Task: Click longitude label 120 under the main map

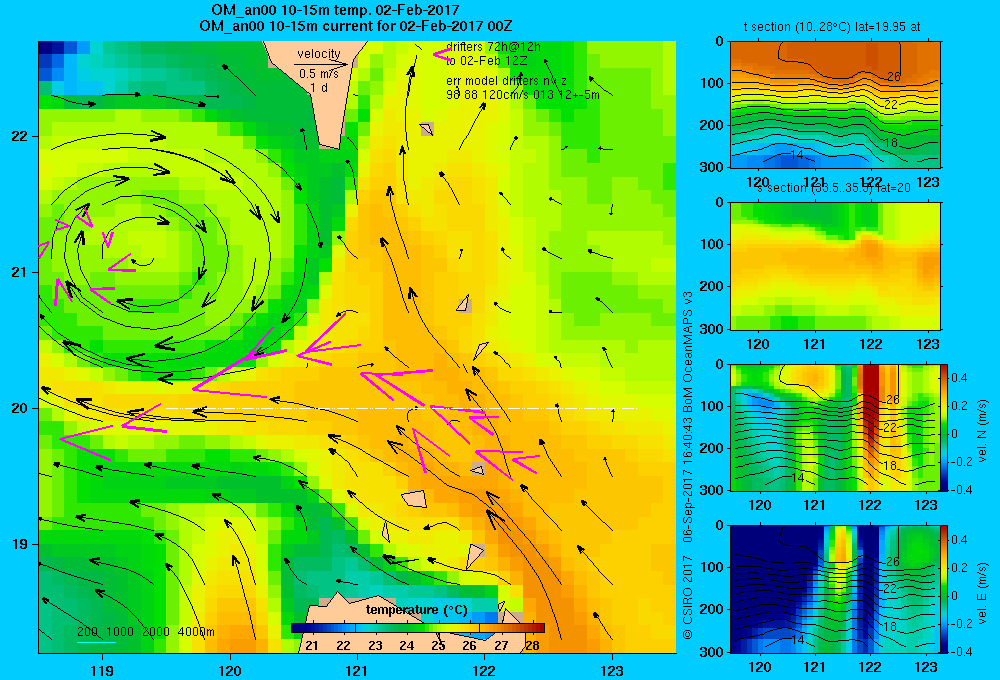Action: pyautogui.click(x=230, y=670)
